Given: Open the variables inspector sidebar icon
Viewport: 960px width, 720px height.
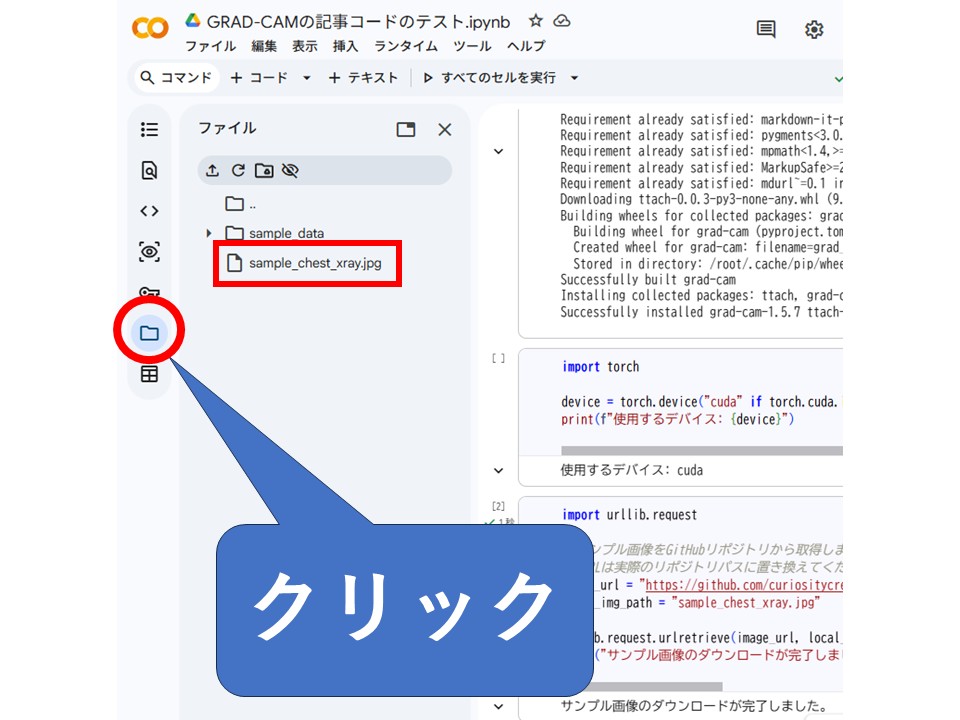Looking at the screenshot, I should (x=149, y=252).
